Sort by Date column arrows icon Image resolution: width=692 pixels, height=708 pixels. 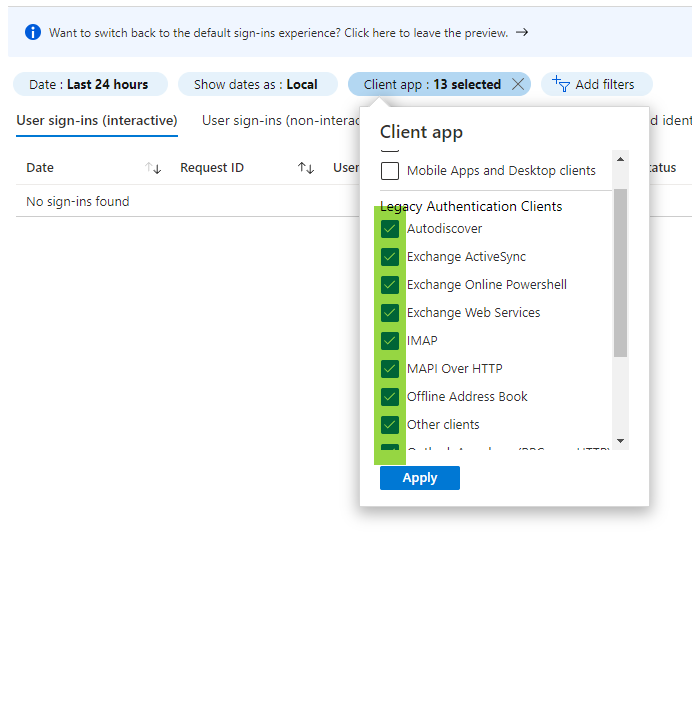[x=153, y=168]
